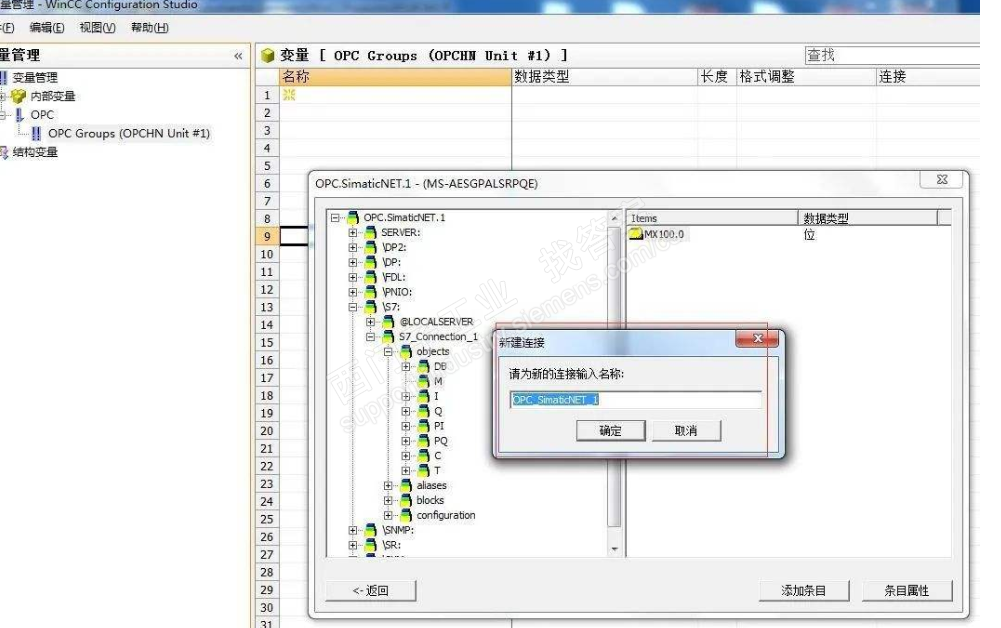
Task: Expand the SERVER: tree node
Action: click(352, 232)
